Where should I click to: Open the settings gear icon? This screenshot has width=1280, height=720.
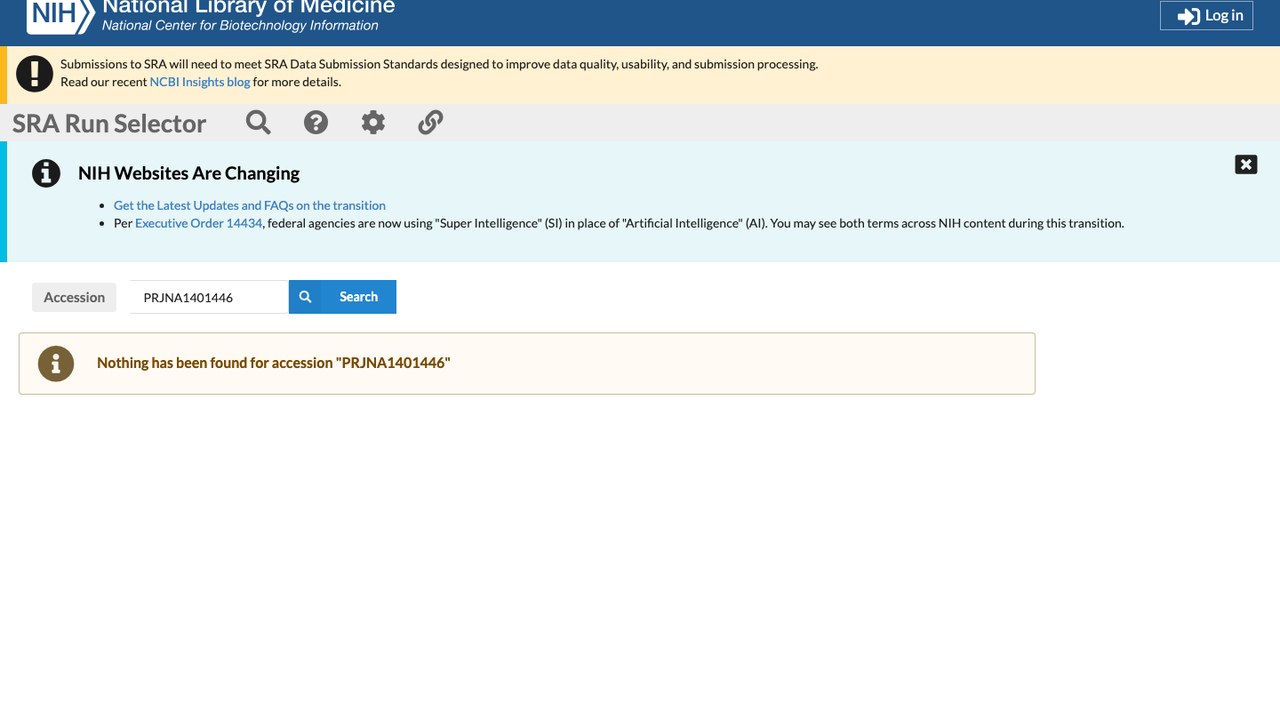click(x=373, y=122)
